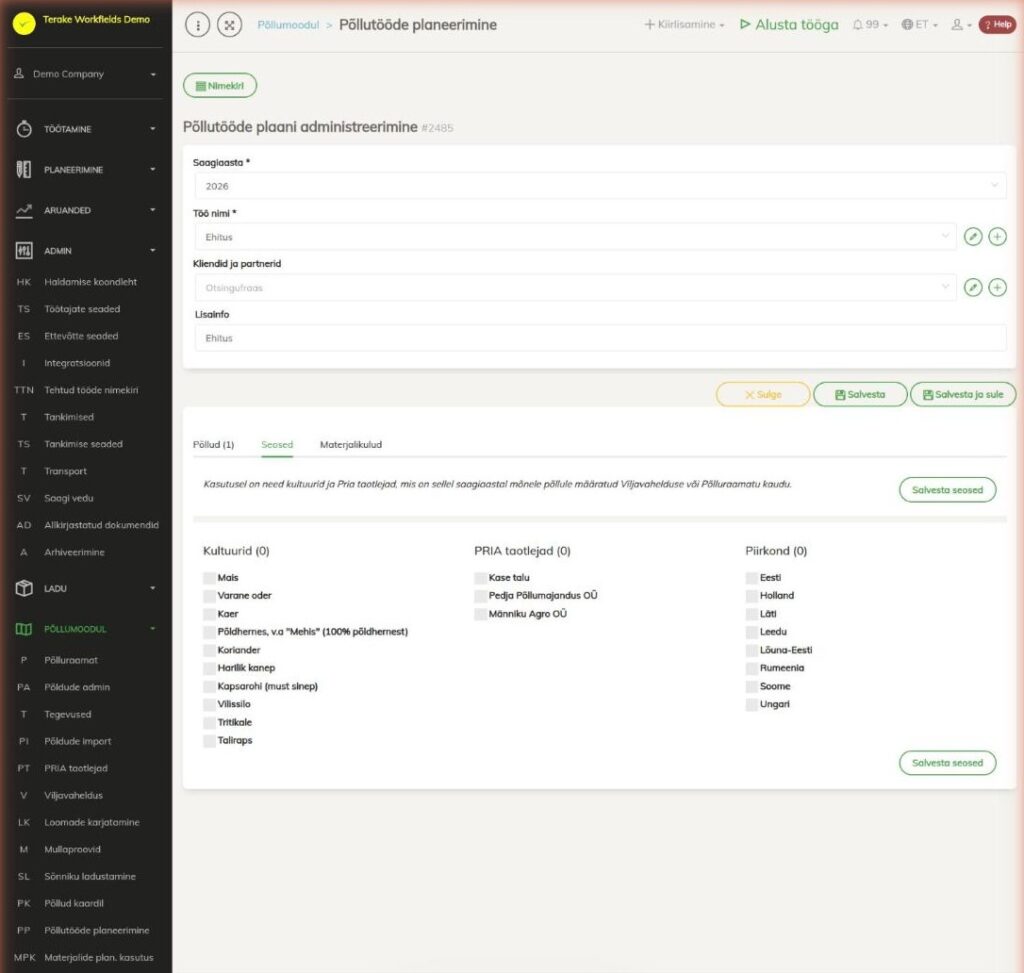The image size is (1024, 973).
Task: Open the Töö nimi Ehitus dropdown
Action: click(x=575, y=236)
